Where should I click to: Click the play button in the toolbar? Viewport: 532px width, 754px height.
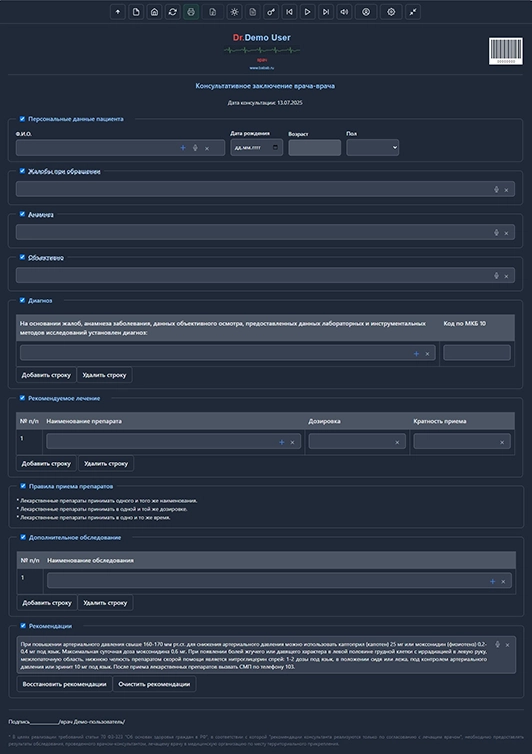click(307, 12)
